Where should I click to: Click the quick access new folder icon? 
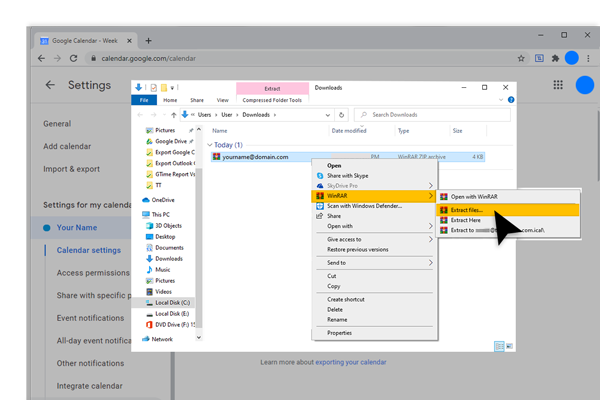tap(164, 88)
